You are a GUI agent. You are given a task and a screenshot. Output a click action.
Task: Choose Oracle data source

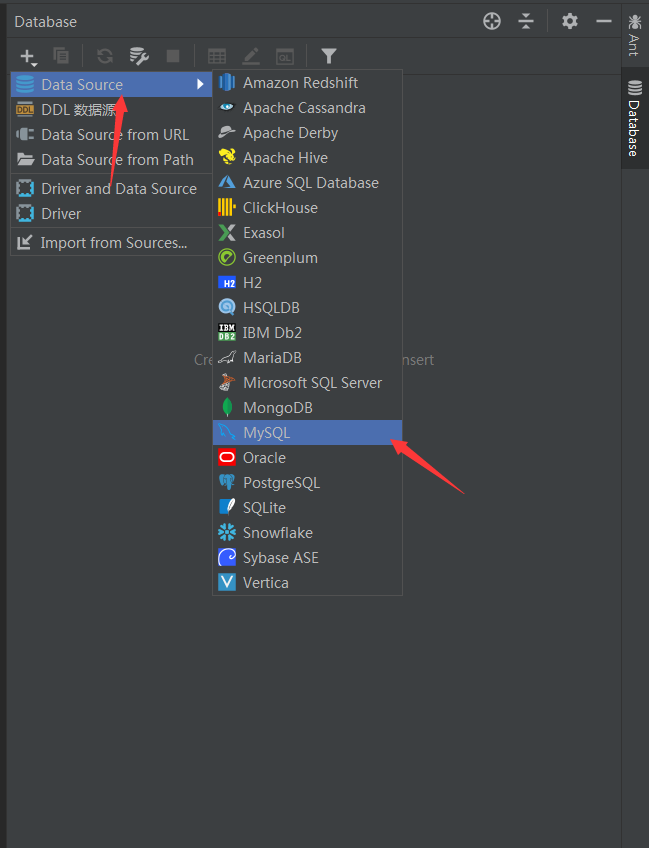click(x=307, y=458)
